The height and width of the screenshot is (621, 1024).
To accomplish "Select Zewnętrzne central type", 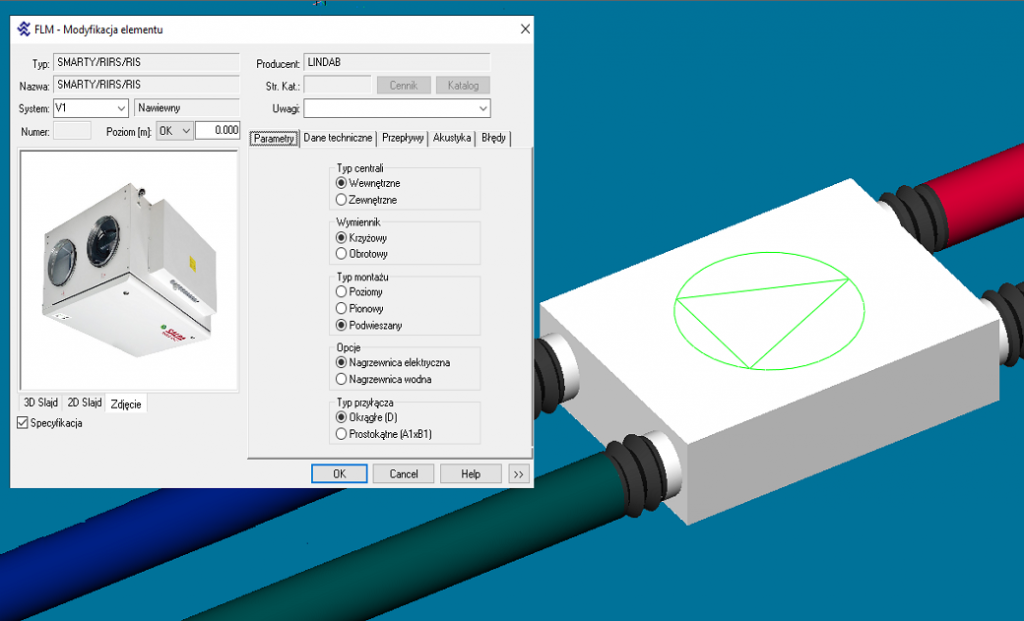I will (342, 200).
